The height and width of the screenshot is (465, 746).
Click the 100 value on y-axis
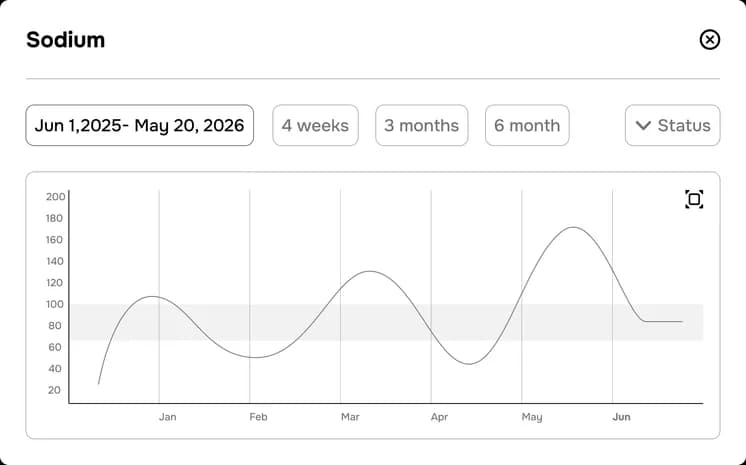point(55,304)
